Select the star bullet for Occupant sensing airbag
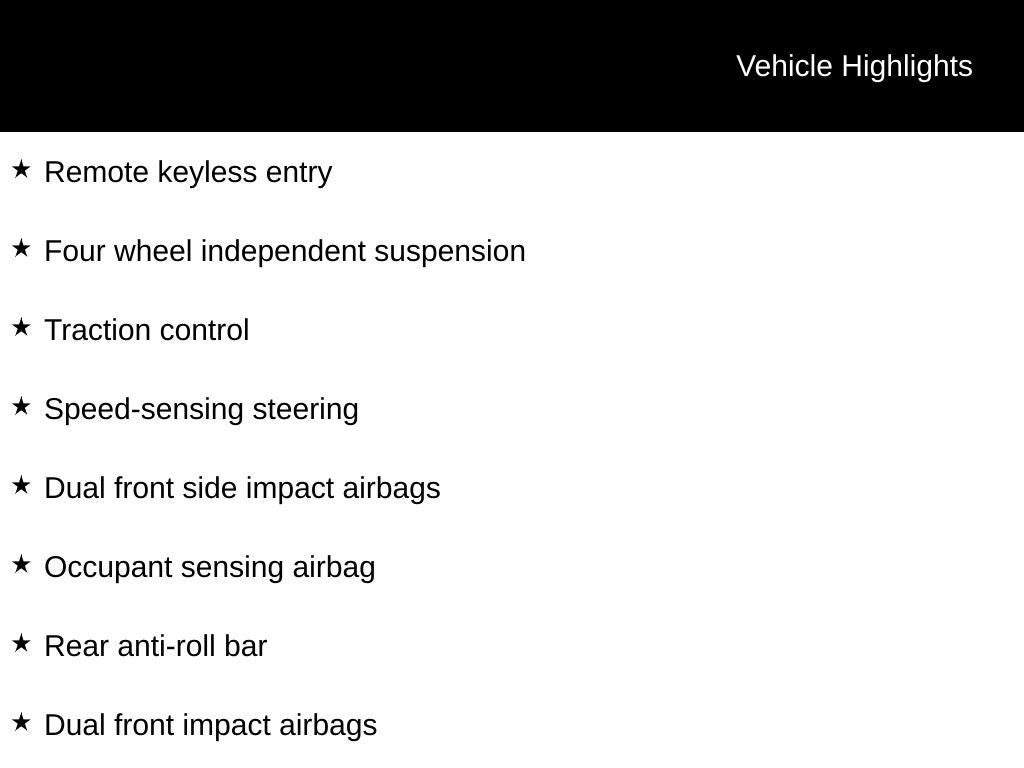This screenshot has width=1024, height=768. coord(21,565)
